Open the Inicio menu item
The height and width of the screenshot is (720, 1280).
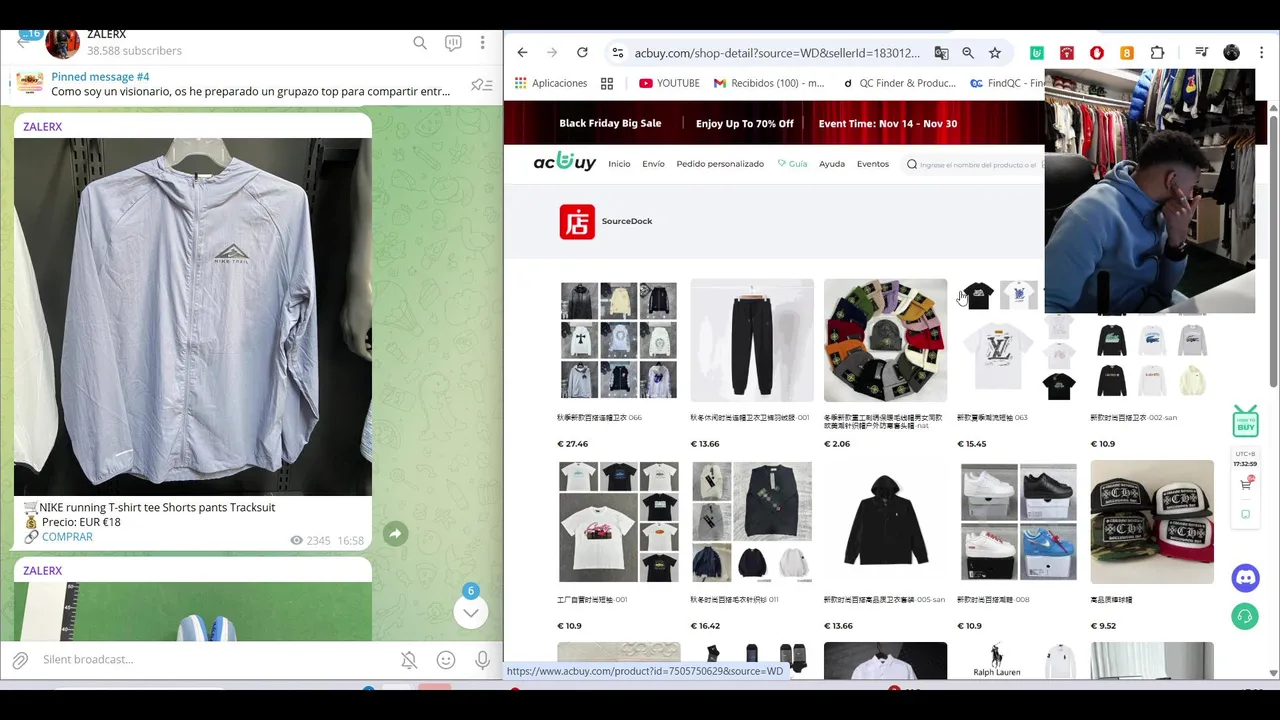619,164
